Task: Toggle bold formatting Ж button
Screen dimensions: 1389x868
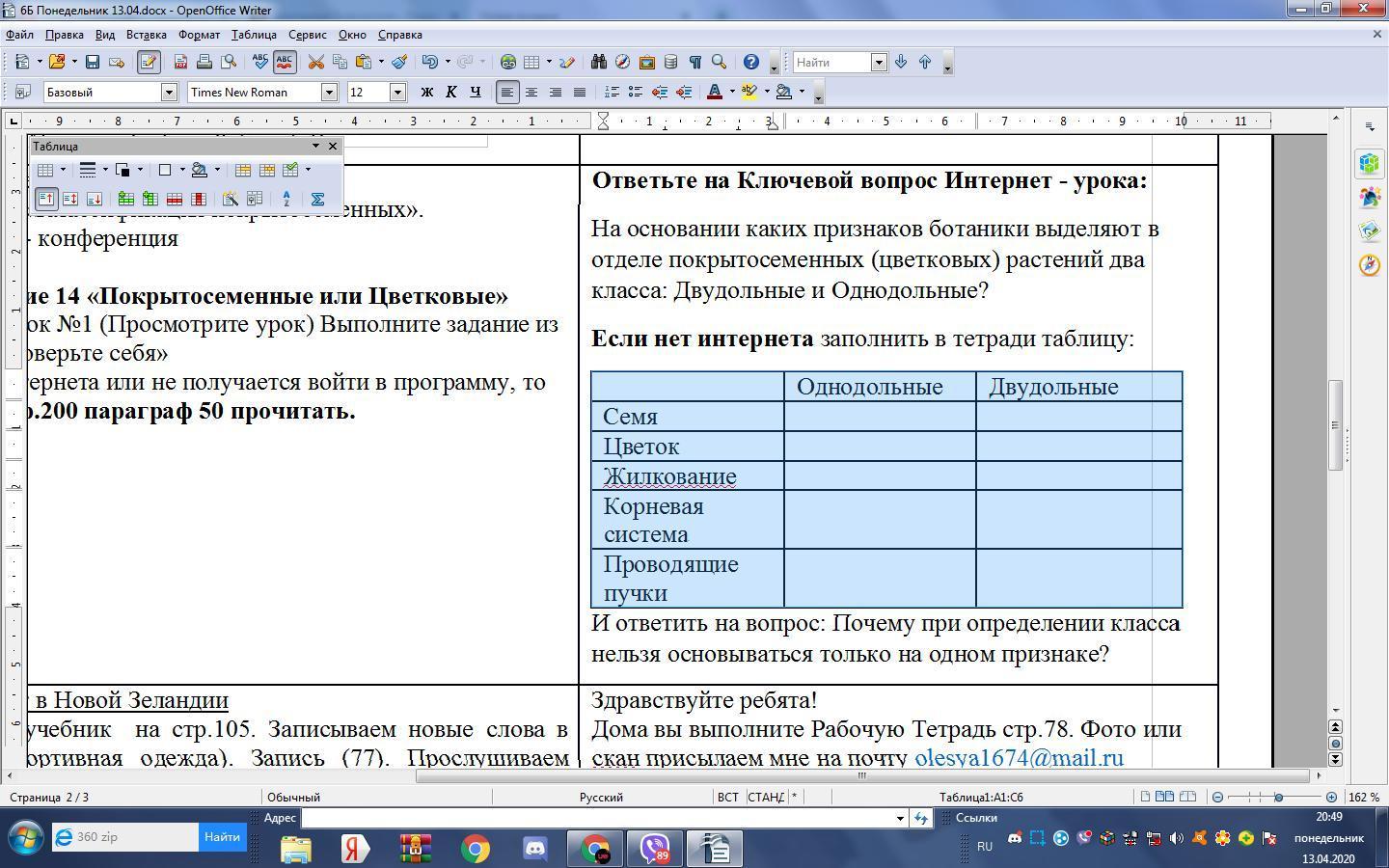Action: (427, 93)
